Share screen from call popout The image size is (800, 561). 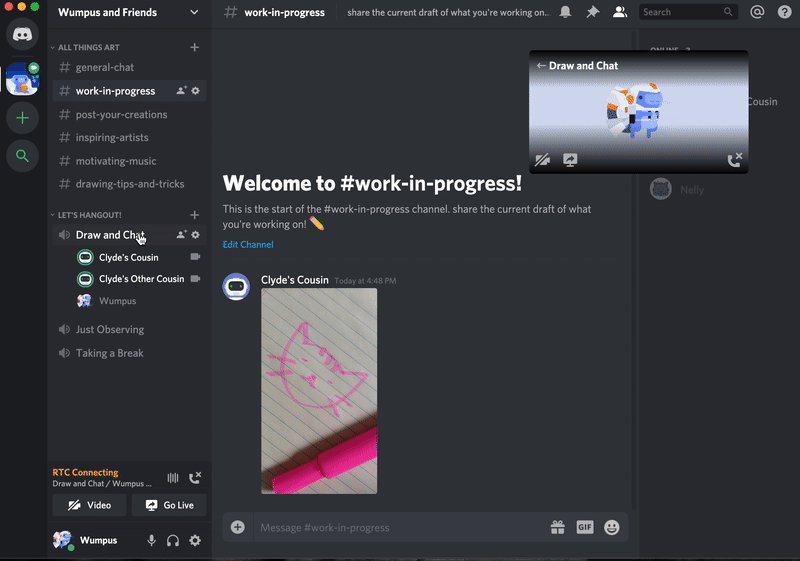click(x=570, y=160)
